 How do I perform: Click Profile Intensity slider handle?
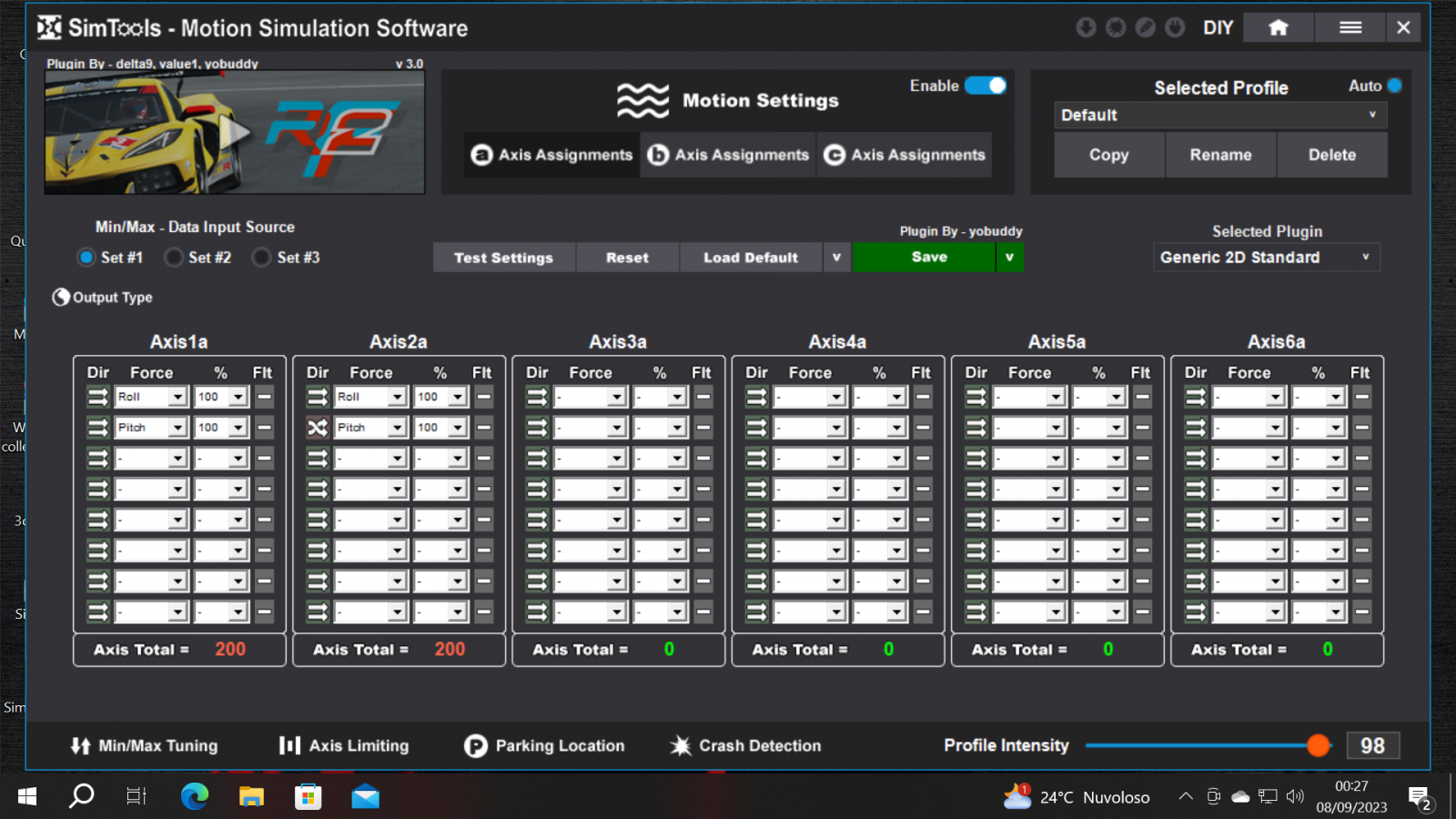point(1318,745)
